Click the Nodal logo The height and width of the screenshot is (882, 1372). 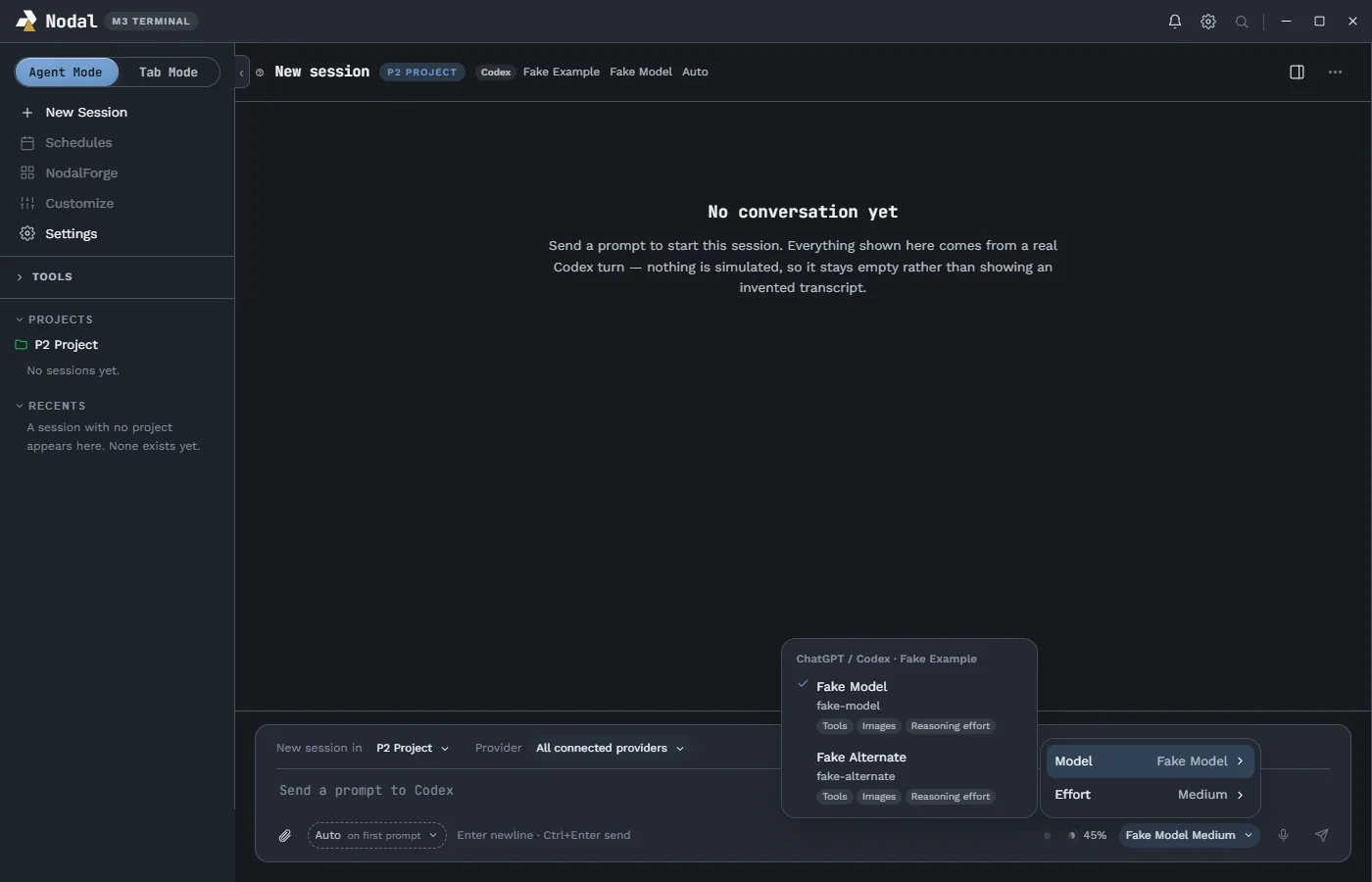pyautogui.click(x=26, y=21)
